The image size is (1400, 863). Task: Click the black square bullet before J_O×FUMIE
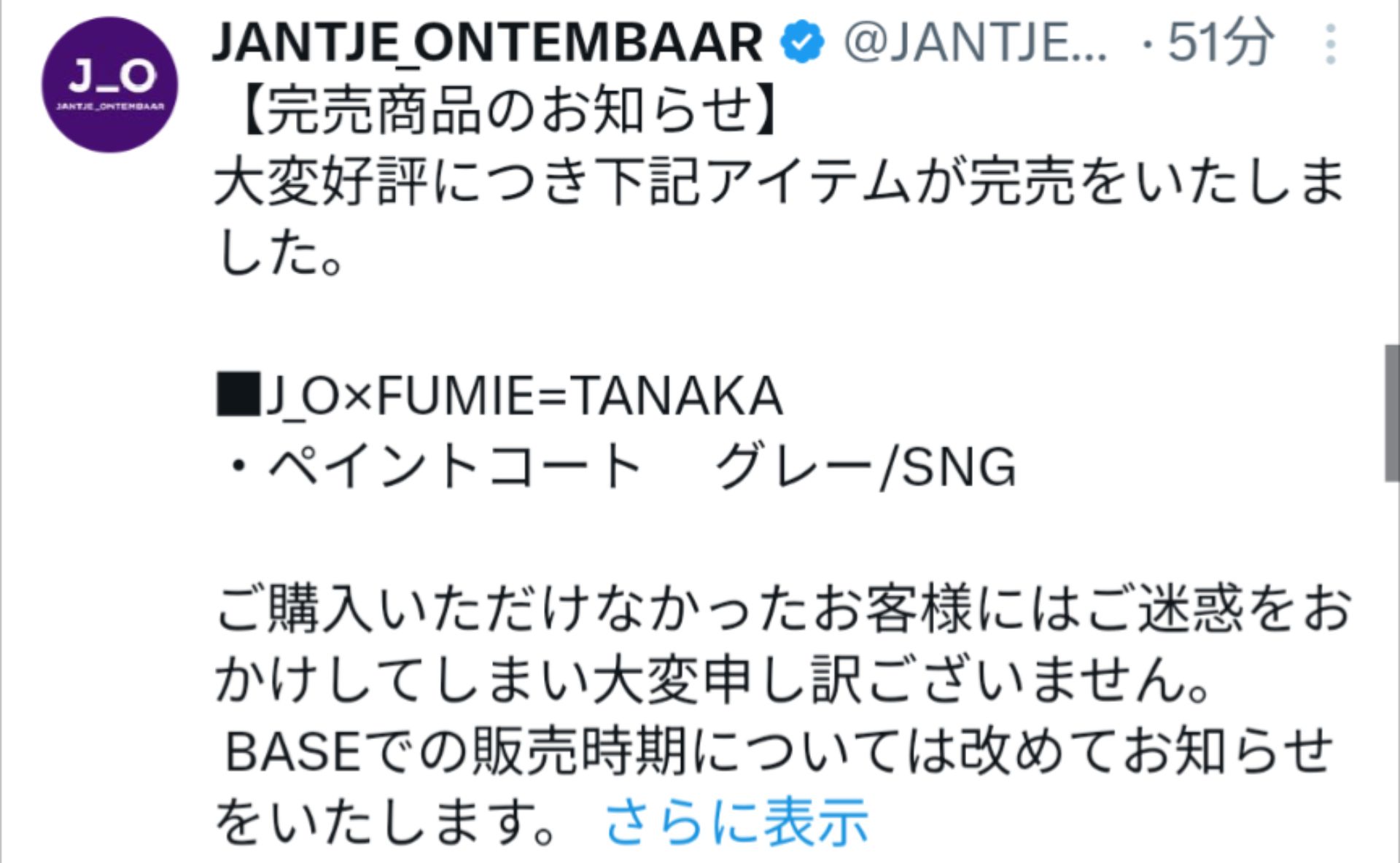coord(238,394)
